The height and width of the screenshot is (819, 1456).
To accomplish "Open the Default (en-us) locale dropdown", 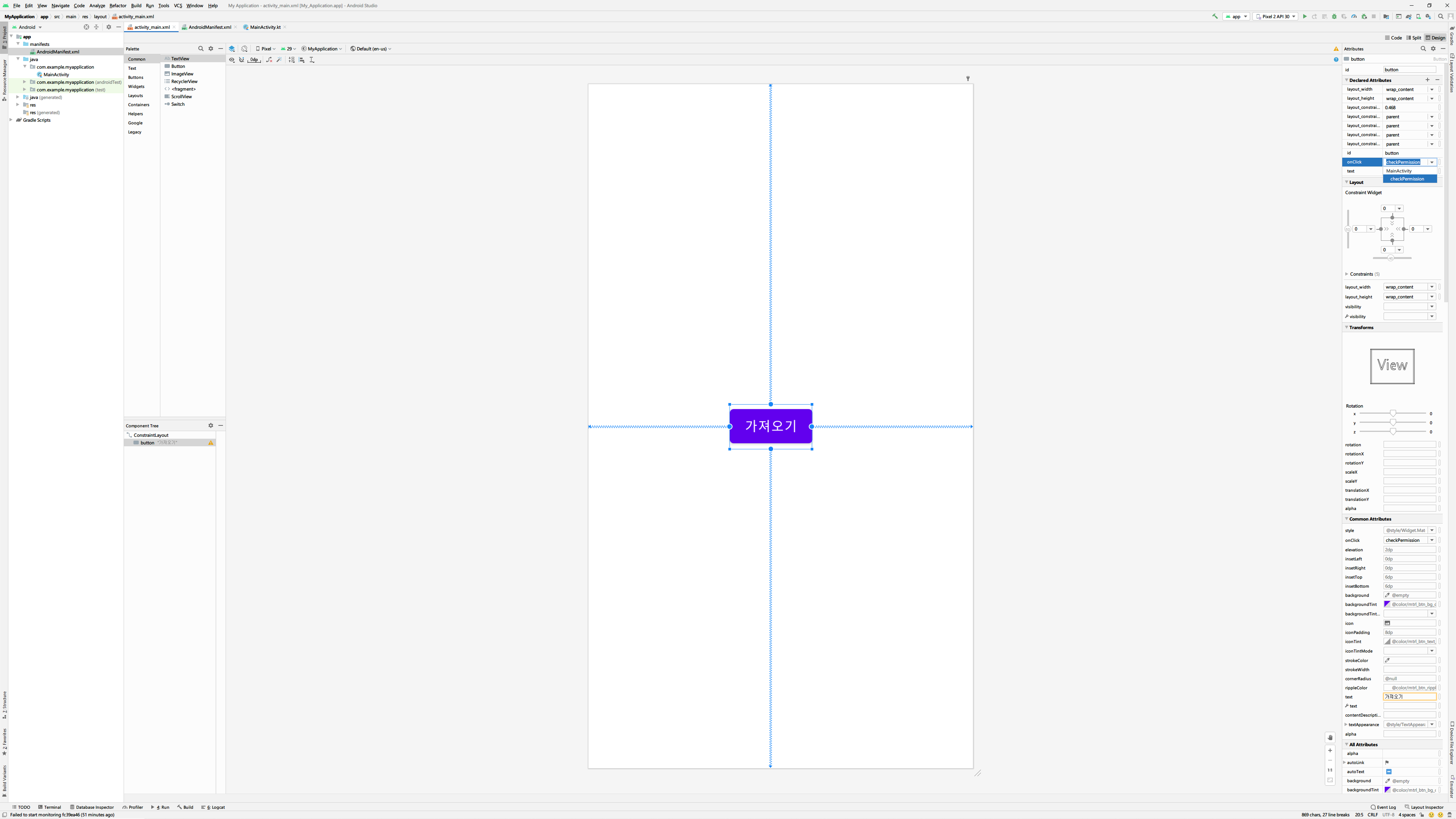I will pyautogui.click(x=371, y=49).
